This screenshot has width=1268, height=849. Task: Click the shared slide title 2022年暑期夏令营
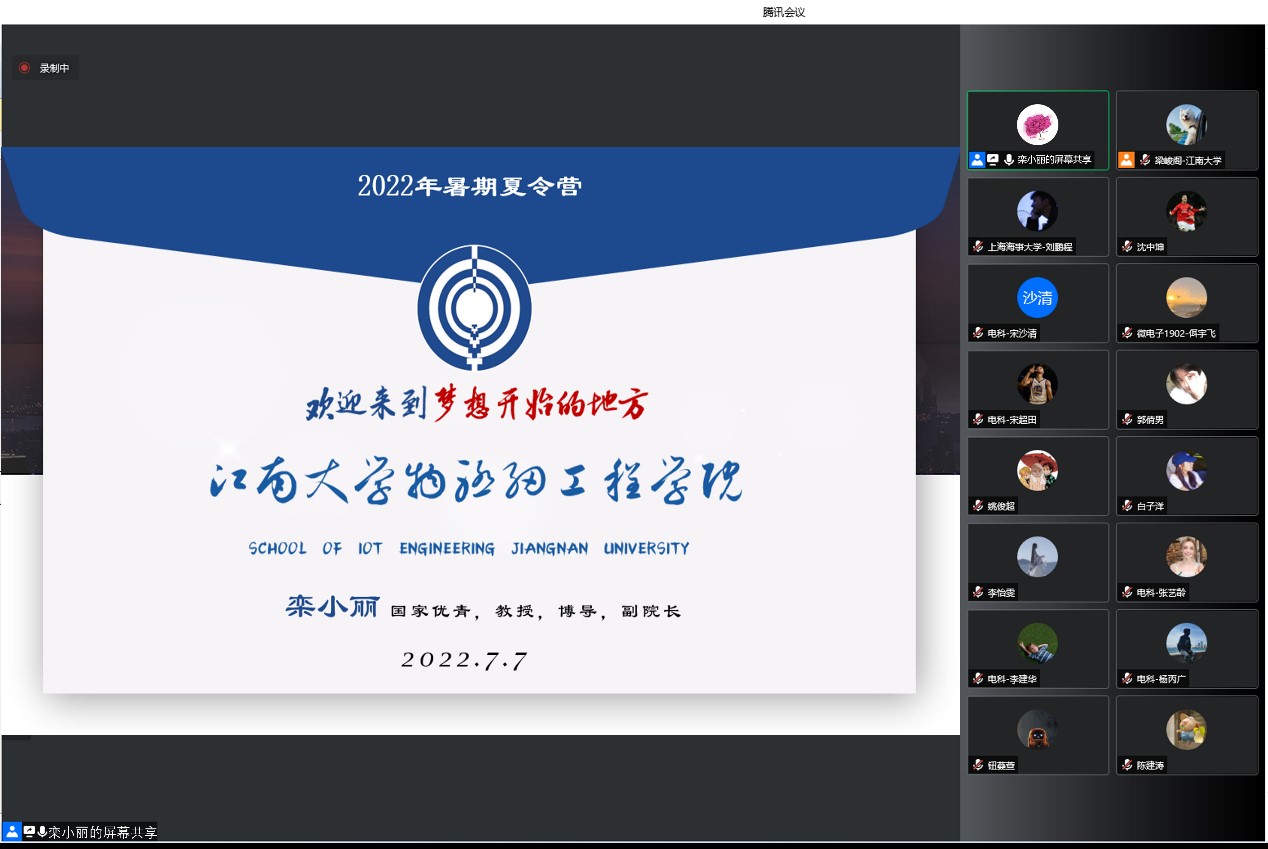pyautogui.click(x=469, y=186)
